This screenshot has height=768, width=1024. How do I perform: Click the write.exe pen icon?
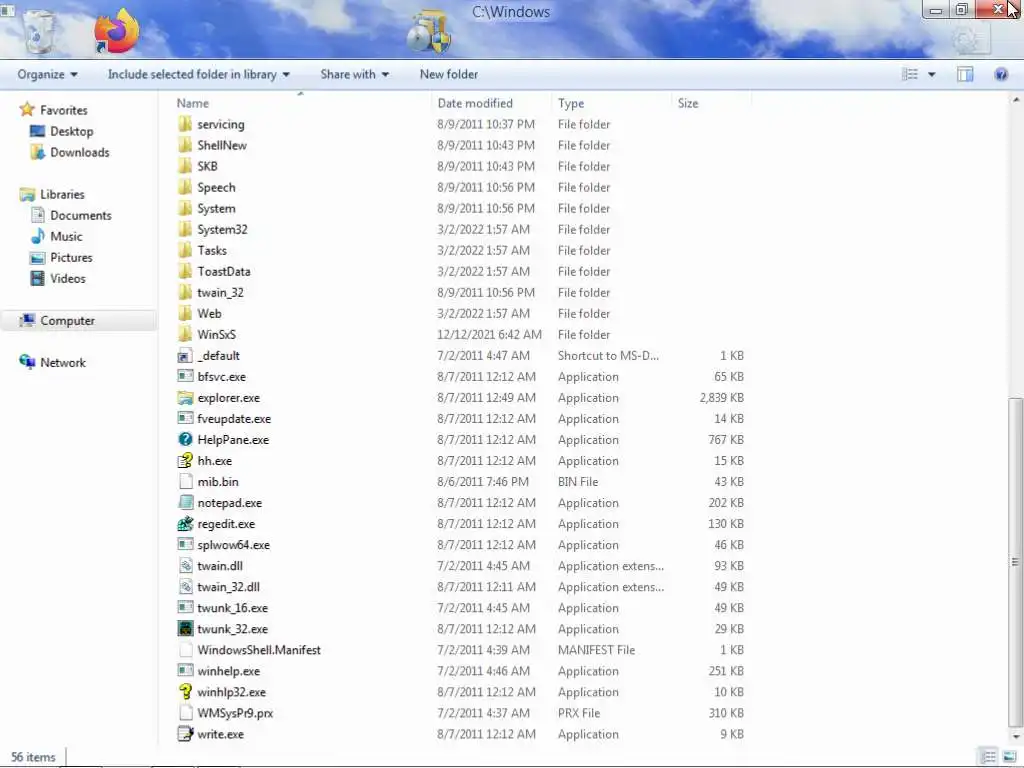point(185,734)
